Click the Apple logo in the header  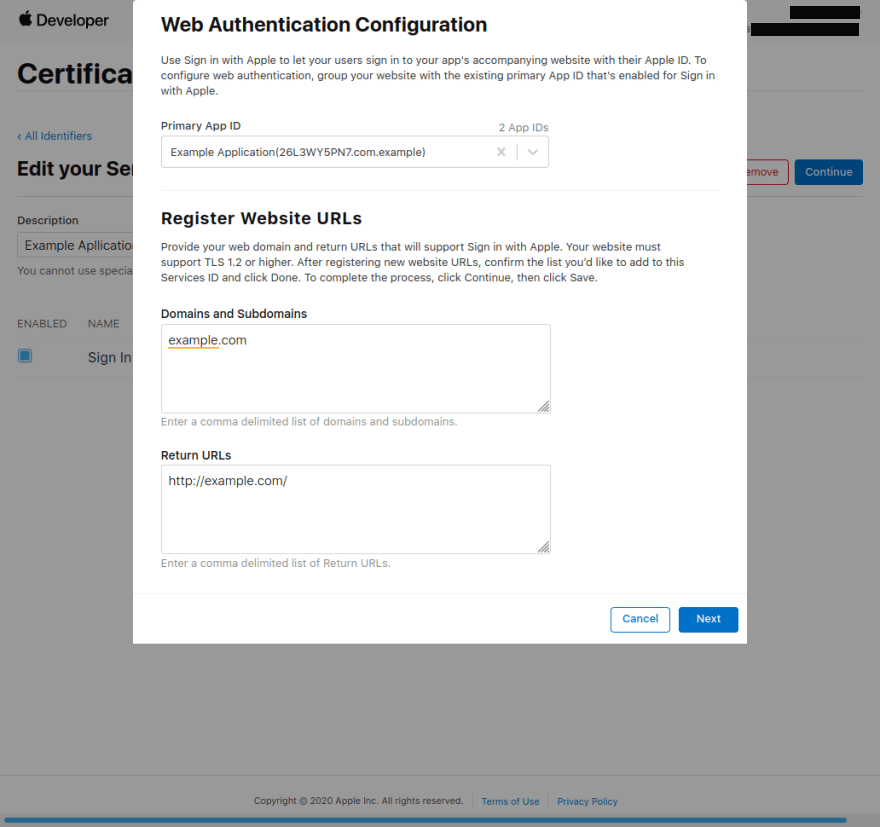click(26, 19)
